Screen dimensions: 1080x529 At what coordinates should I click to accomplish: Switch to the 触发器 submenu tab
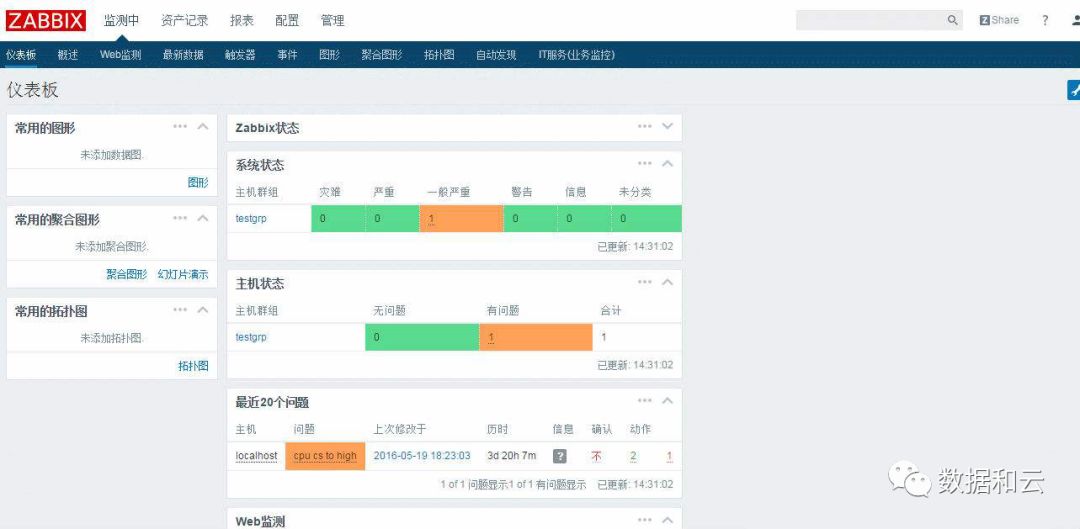[240, 55]
